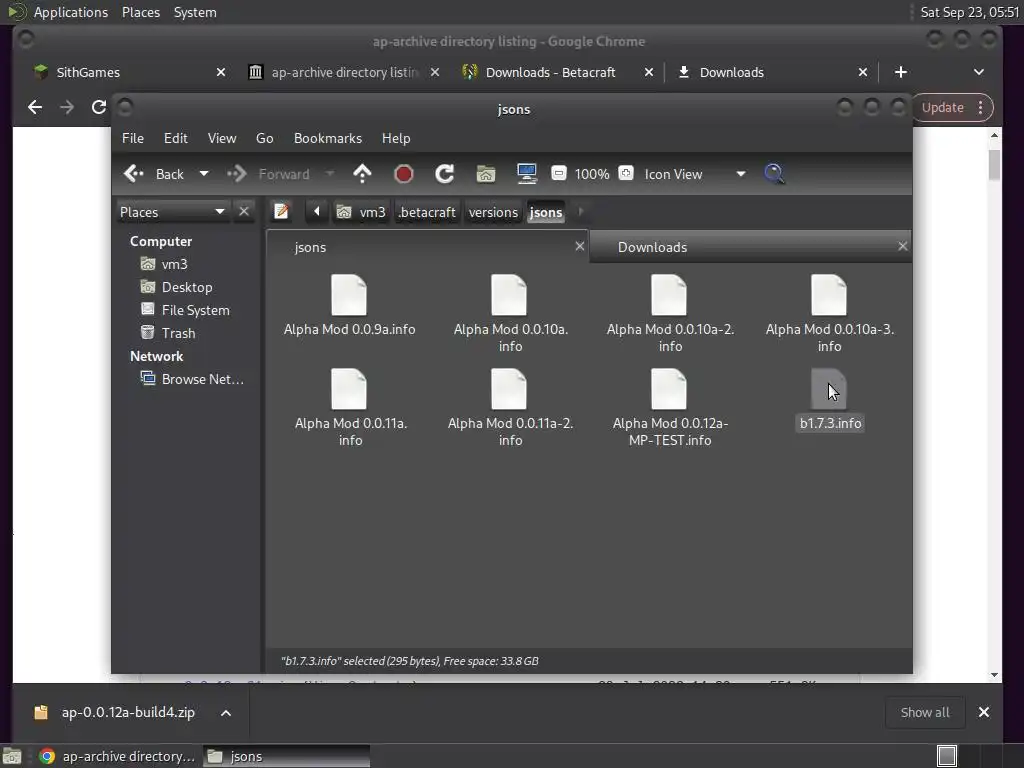1024x768 pixels.
Task: Navigate to .betacraft in path bar
Action: (427, 212)
